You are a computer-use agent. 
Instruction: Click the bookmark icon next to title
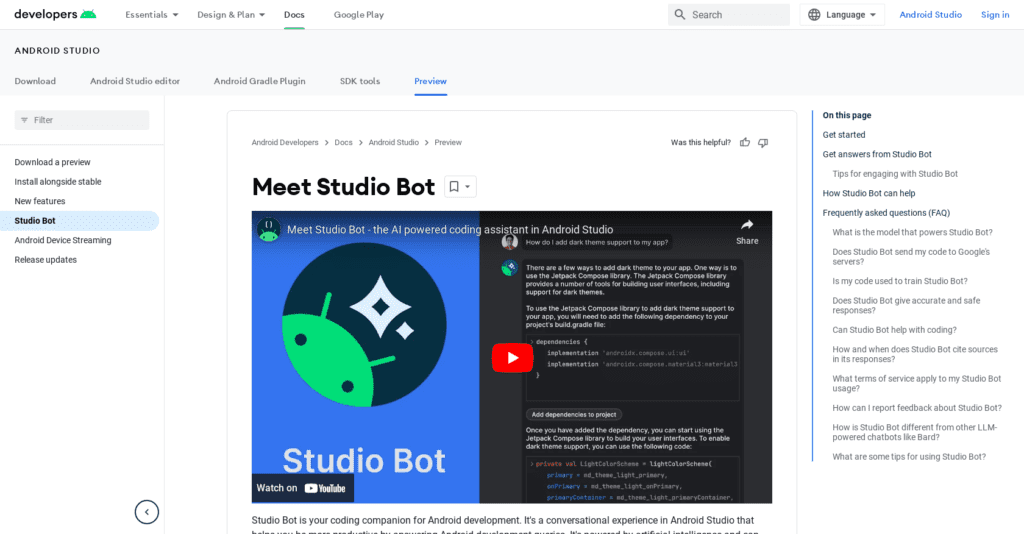pos(454,187)
